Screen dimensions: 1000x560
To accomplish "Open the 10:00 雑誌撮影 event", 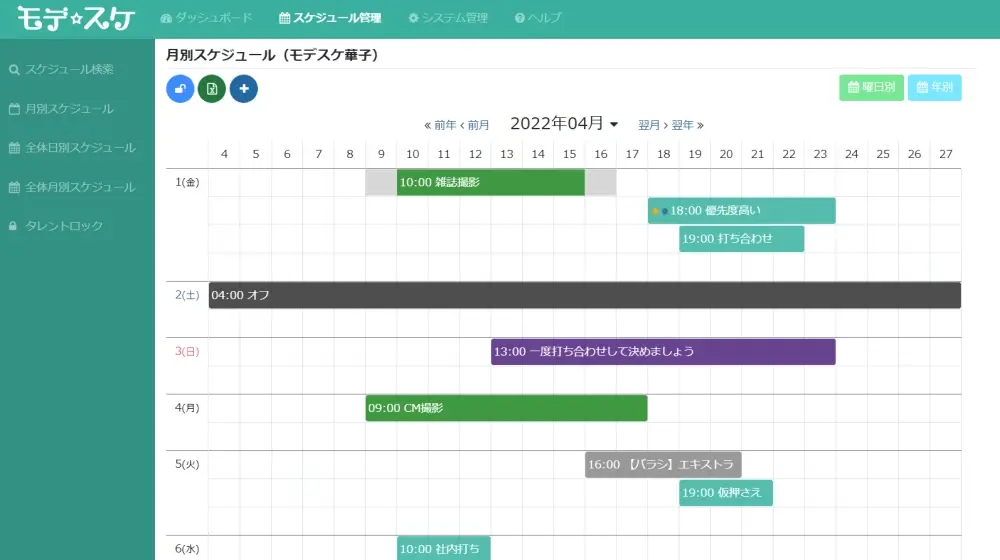I will 490,182.
